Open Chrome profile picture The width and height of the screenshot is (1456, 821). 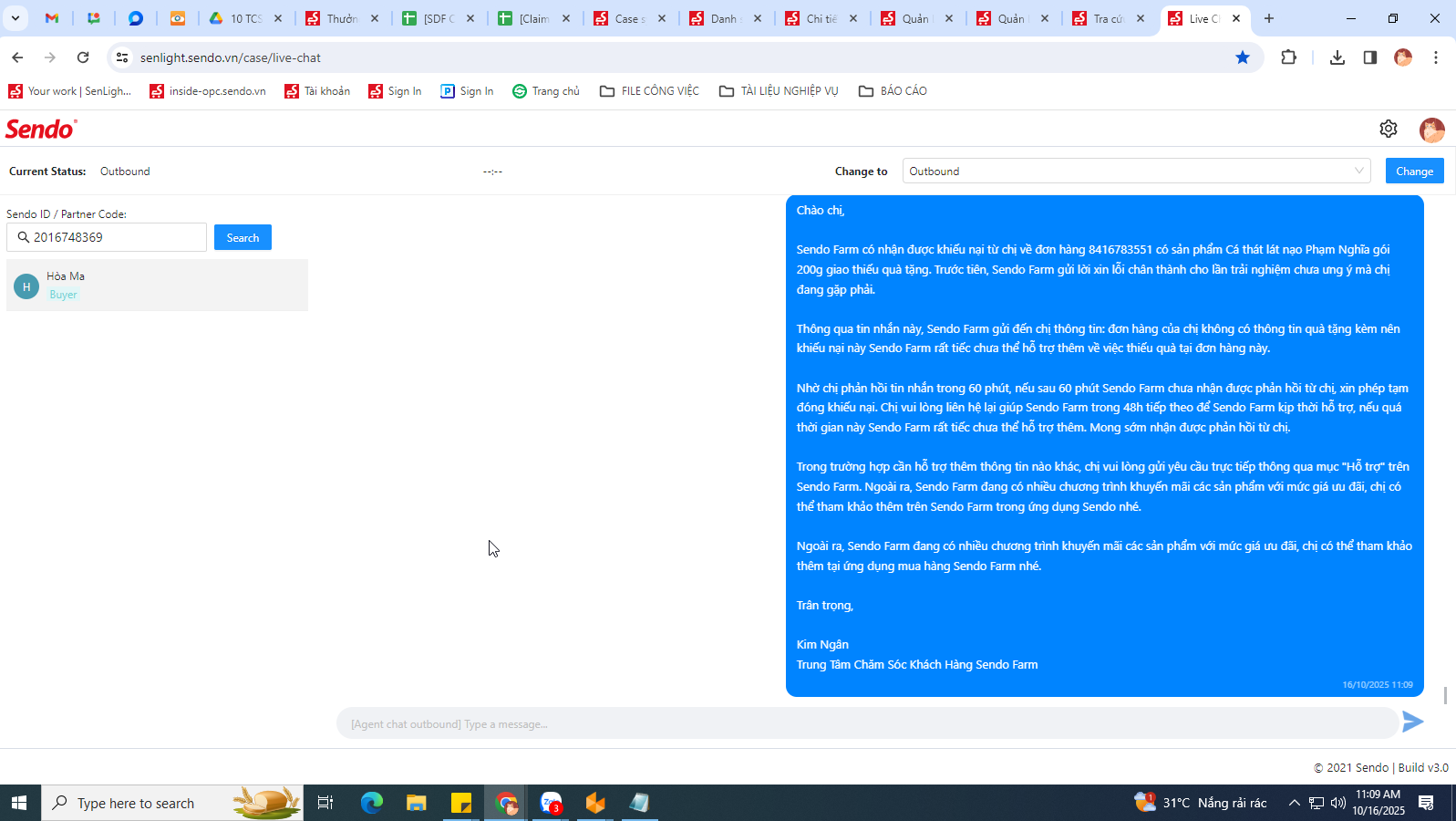tap(1403, 57)
